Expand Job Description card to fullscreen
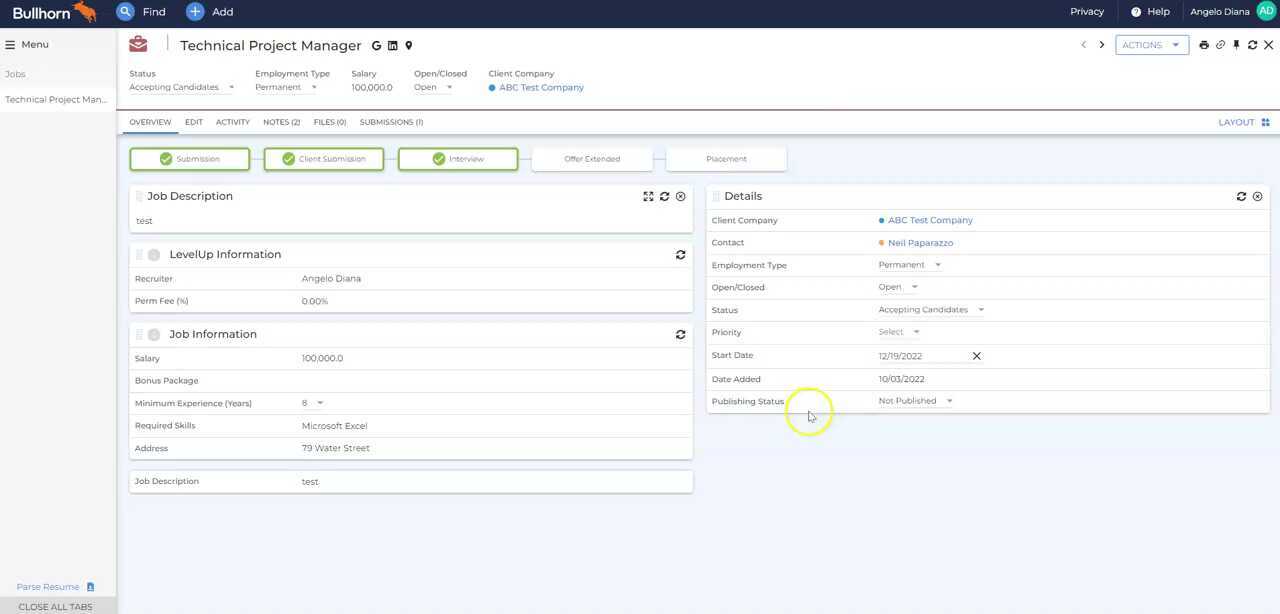Screen dimensions: 1280x614 click(647, 196)
